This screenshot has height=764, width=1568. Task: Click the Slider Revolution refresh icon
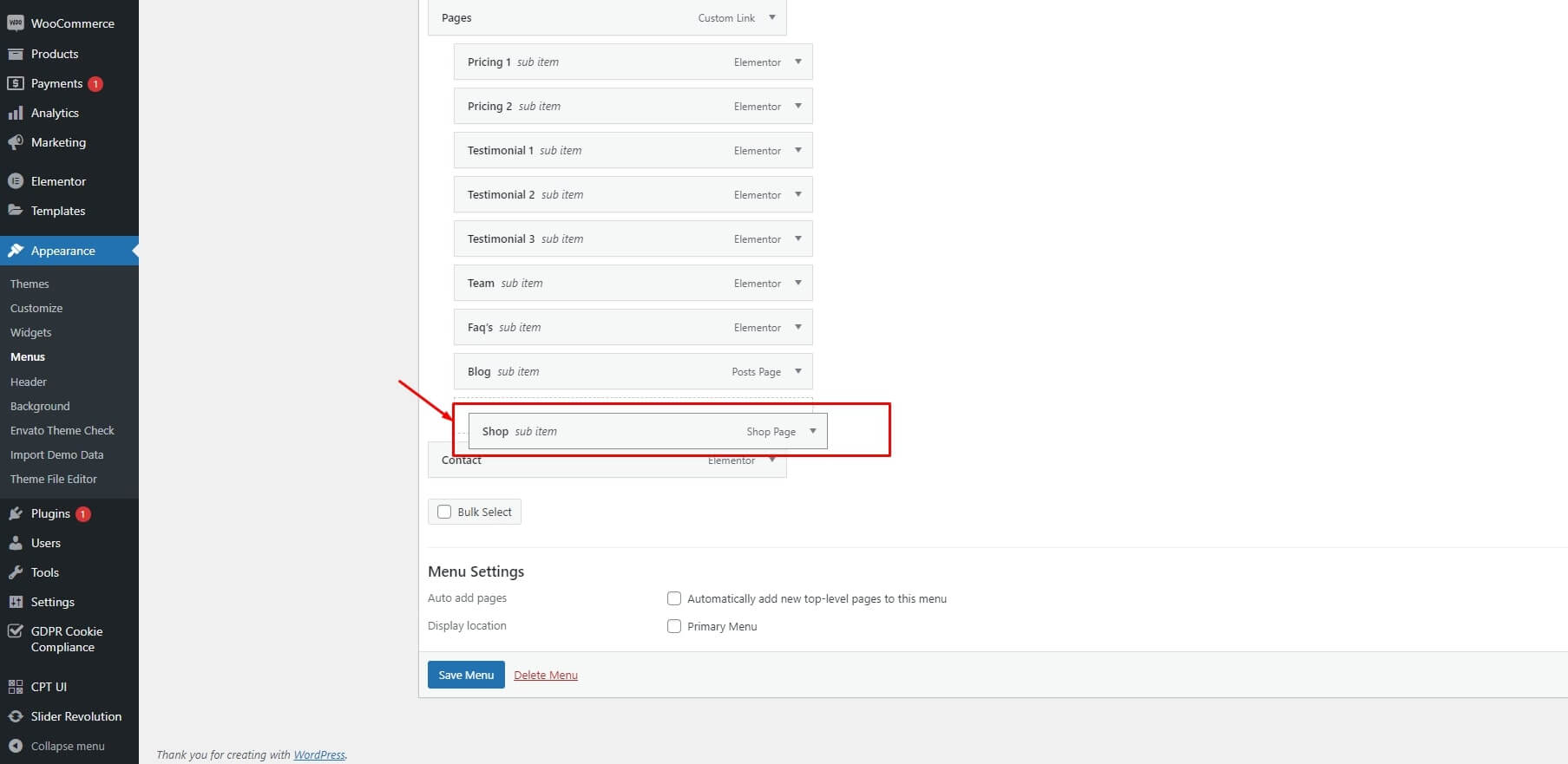click(16, 716)
